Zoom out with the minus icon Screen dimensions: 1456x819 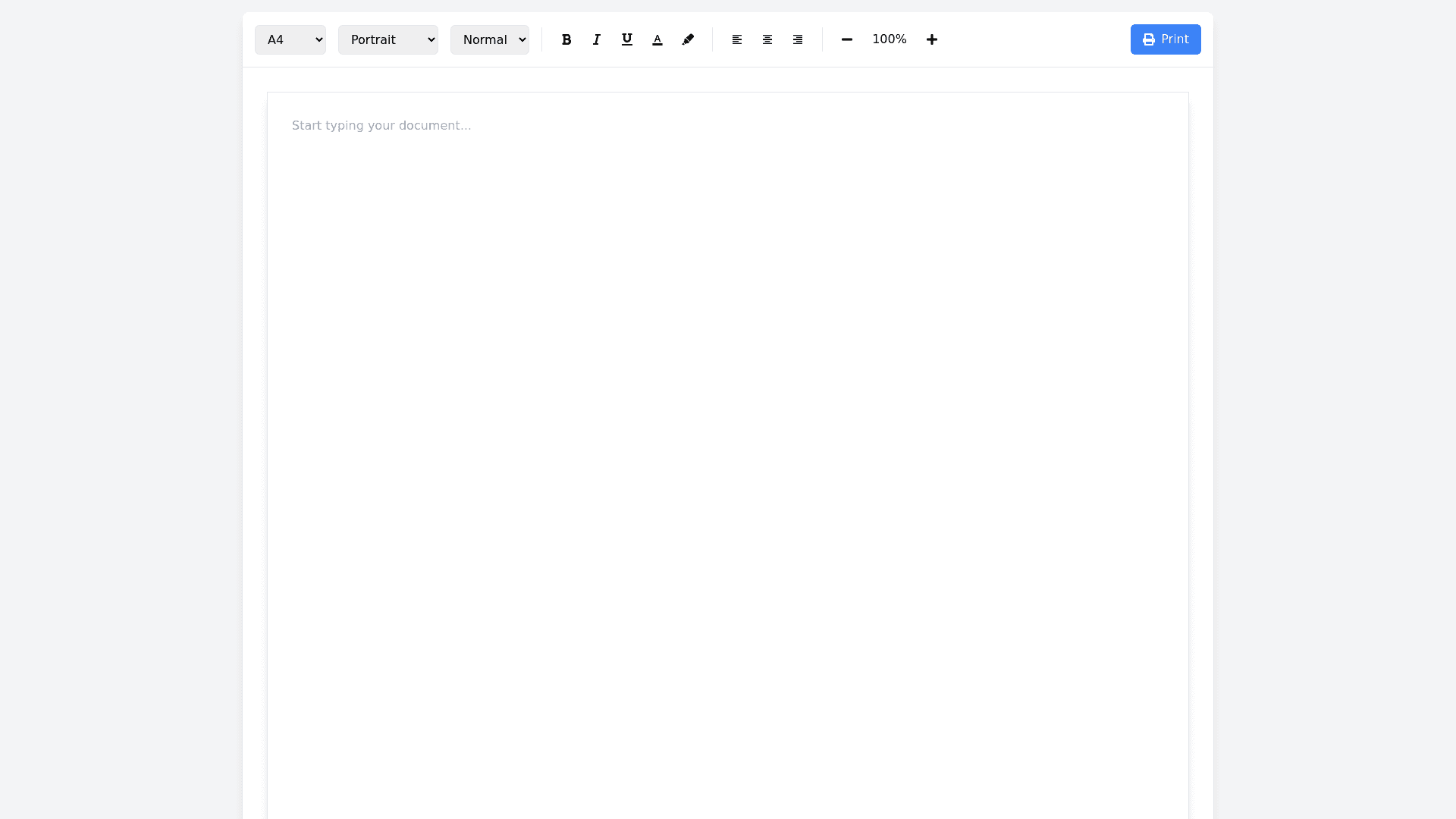coord(847,39)
